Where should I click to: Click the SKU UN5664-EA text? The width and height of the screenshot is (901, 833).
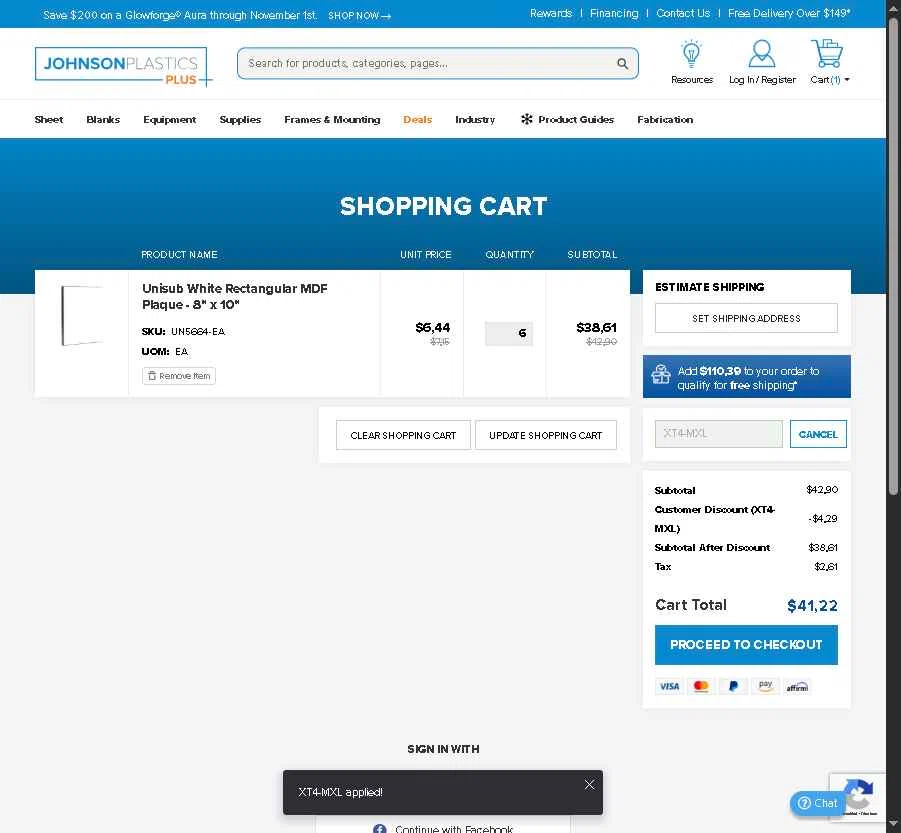(183, 331)
